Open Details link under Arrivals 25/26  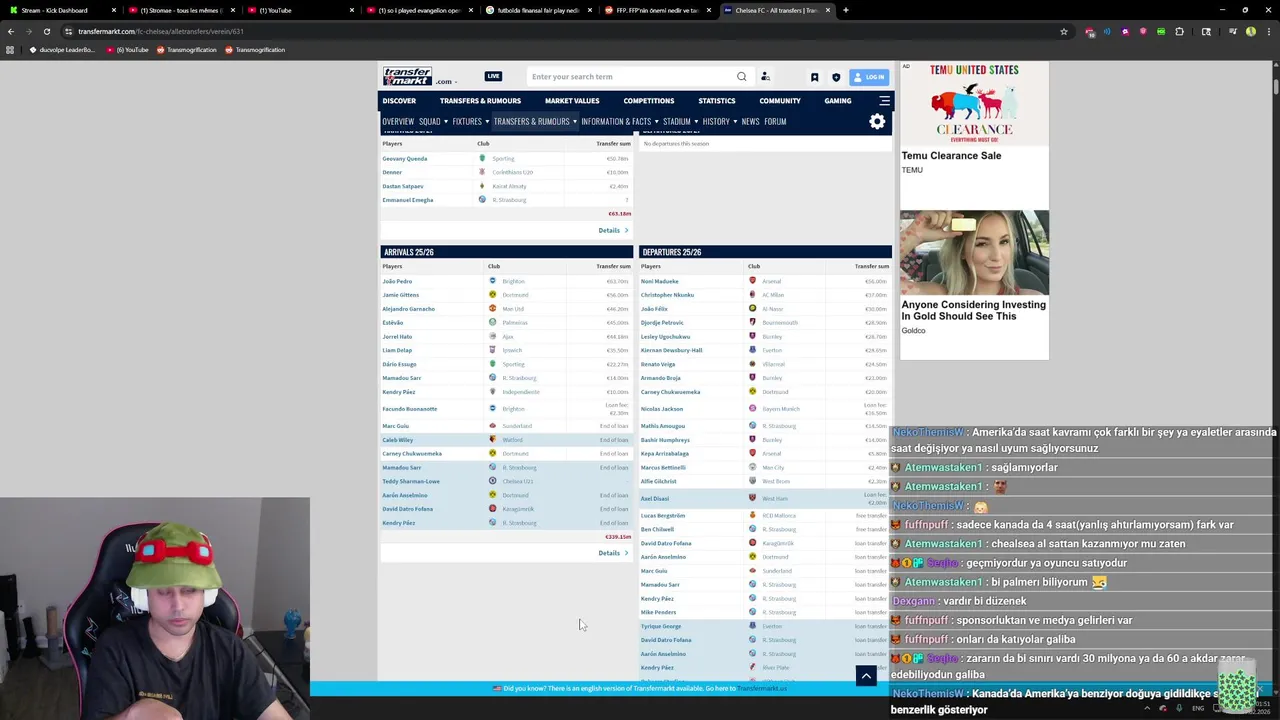[613, 553]
